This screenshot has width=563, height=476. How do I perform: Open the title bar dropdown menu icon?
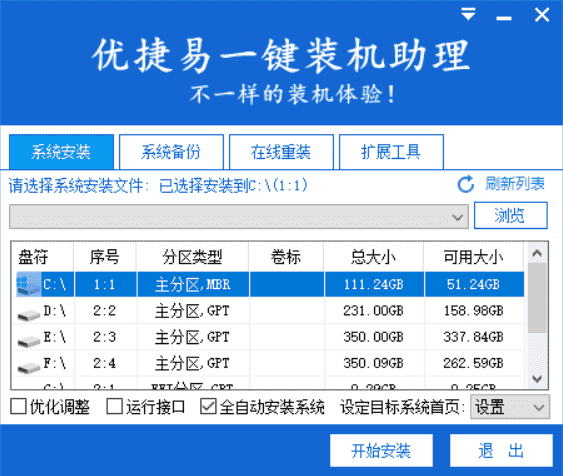(468, 14)
